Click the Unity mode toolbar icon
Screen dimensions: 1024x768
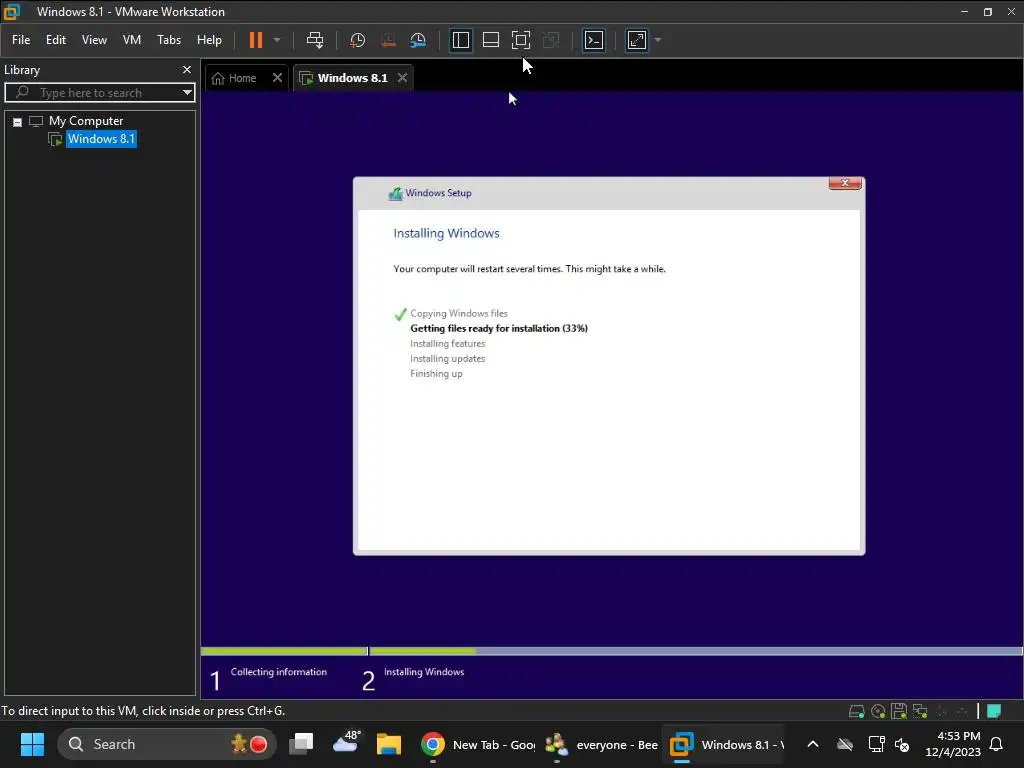click(551, 40)
